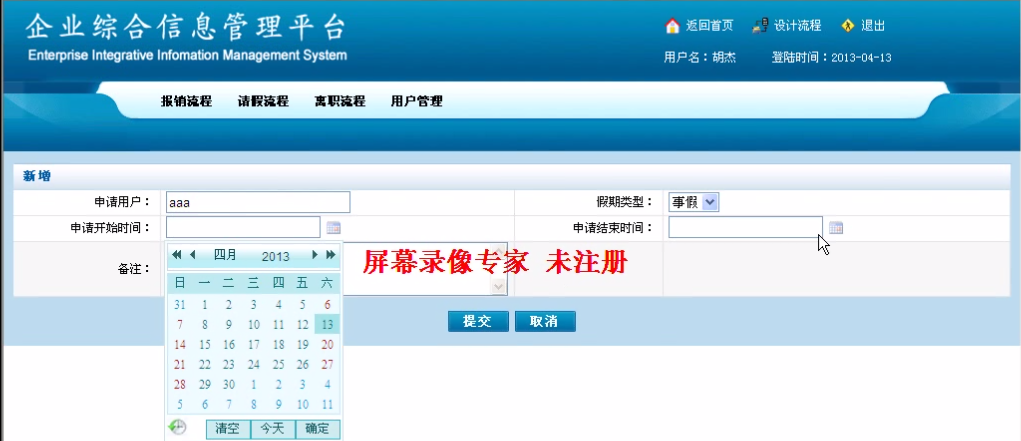Screen dimensions: 1021x441
Task: Open the 请假流程 menu
Action: point(263,101)
